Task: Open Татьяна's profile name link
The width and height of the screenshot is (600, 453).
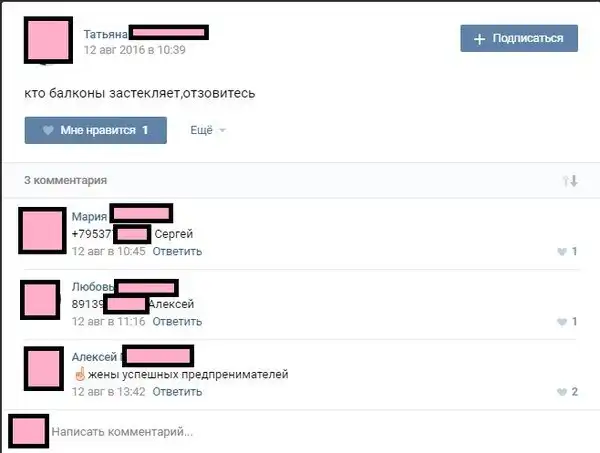Action: (x=106, y=34)
